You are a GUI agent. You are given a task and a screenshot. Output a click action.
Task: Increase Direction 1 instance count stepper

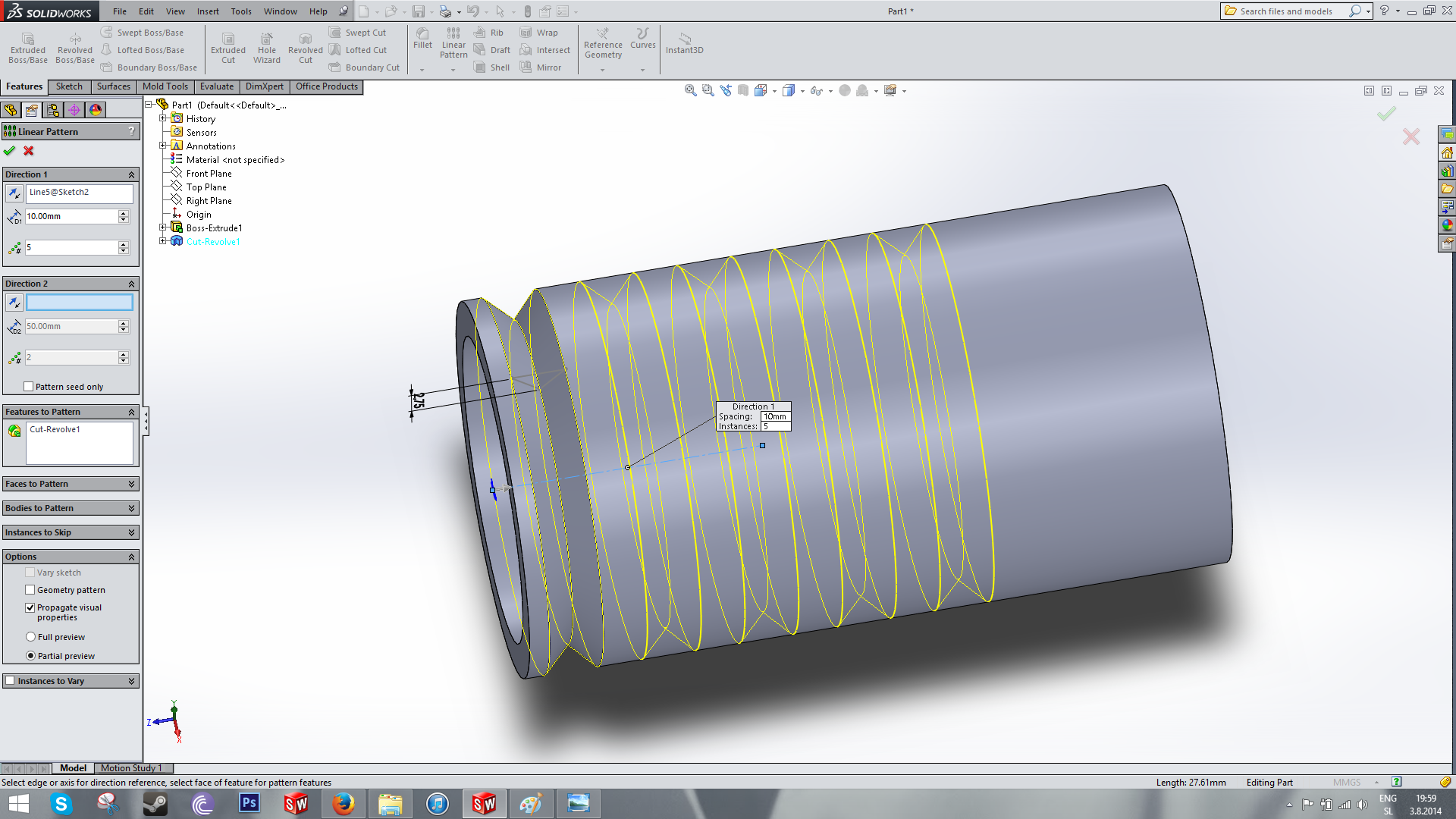pos(124,244)
